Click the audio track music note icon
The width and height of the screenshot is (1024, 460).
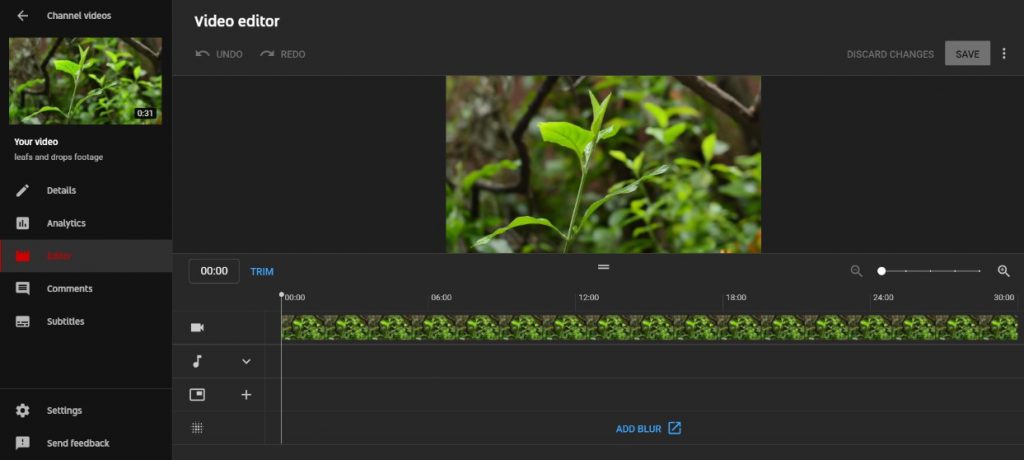point(197,361)
